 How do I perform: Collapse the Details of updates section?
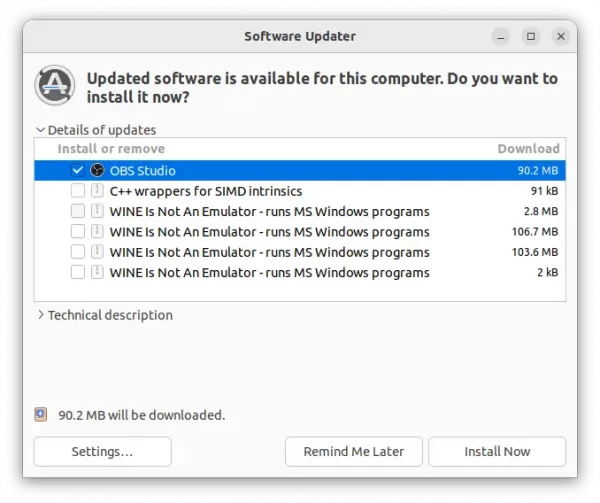41,130
